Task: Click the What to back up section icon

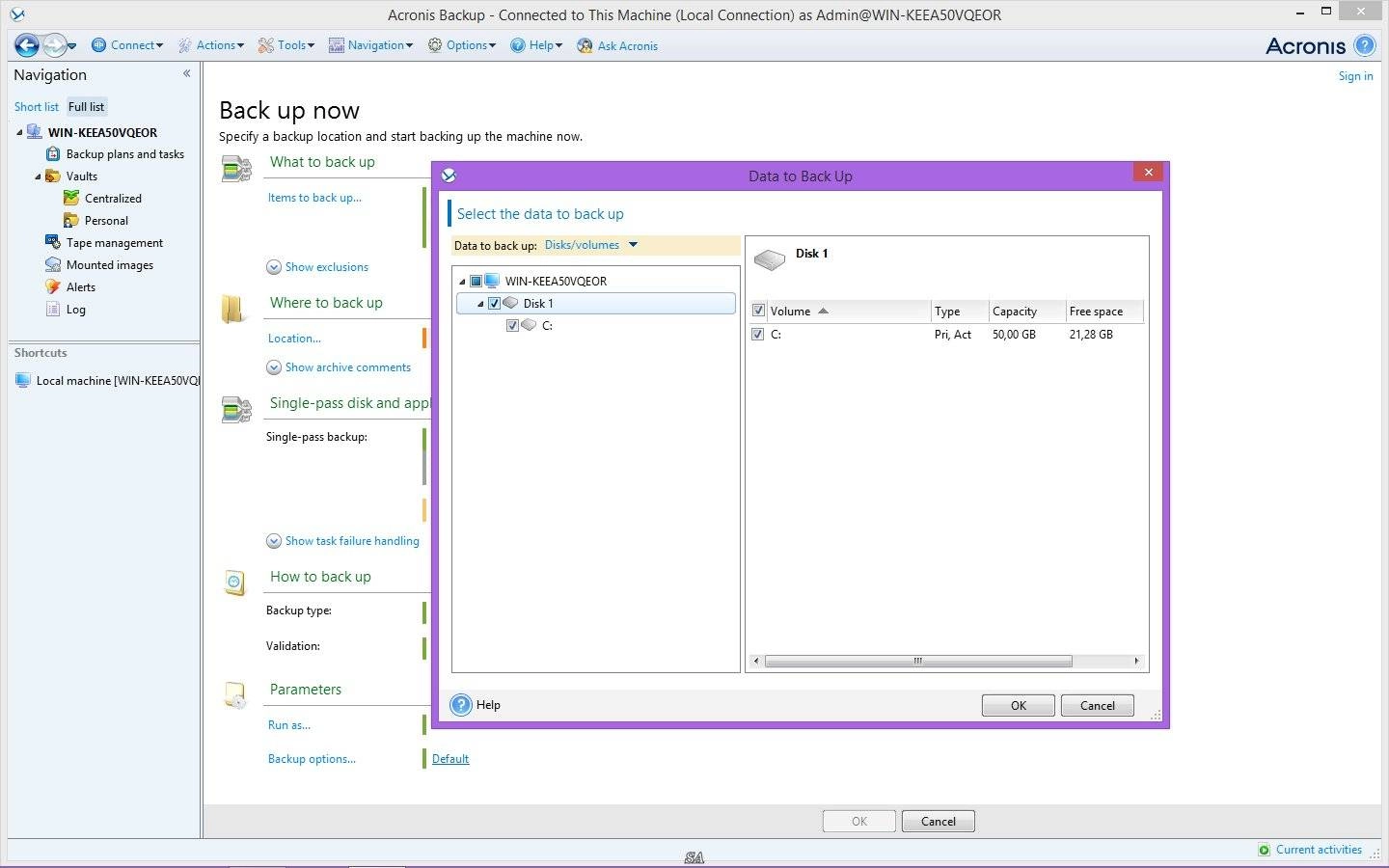Action: (236, 170)
